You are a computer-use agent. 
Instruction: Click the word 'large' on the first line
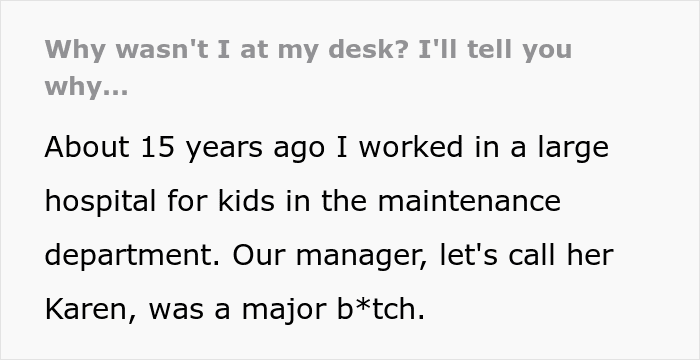click(573, 148)
